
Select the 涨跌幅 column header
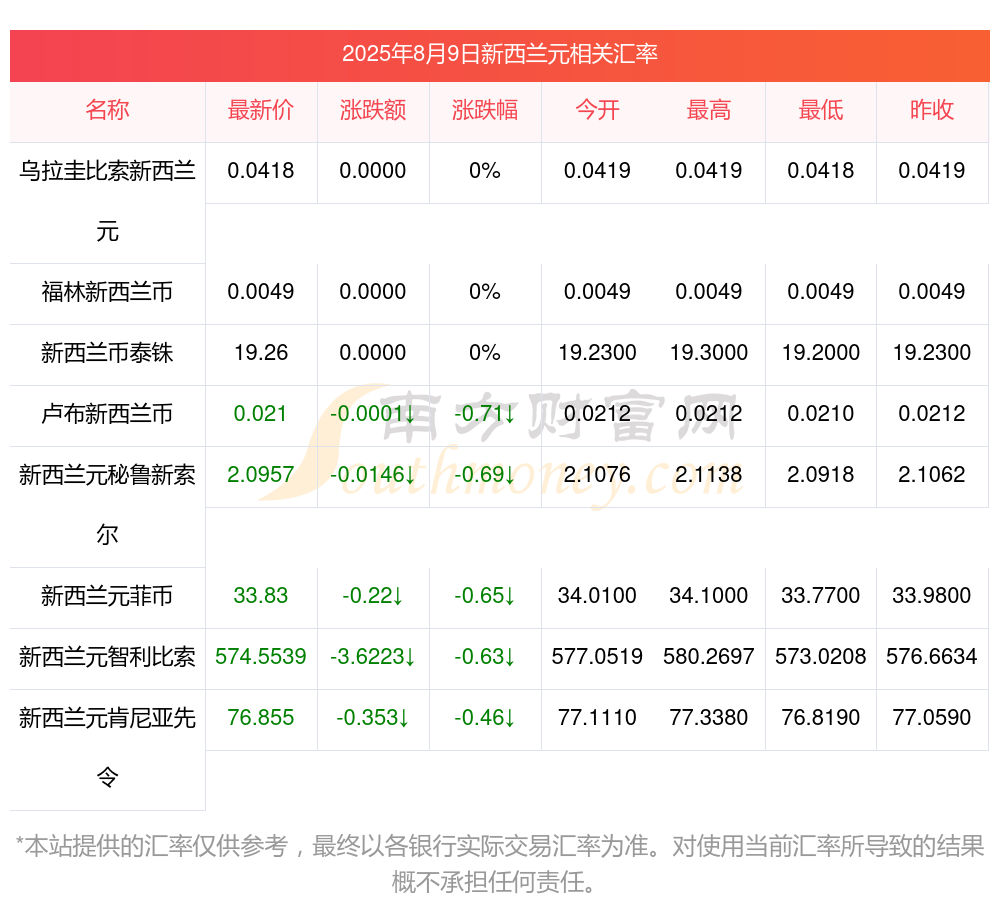pyautogui.click(x=485, y=110)
